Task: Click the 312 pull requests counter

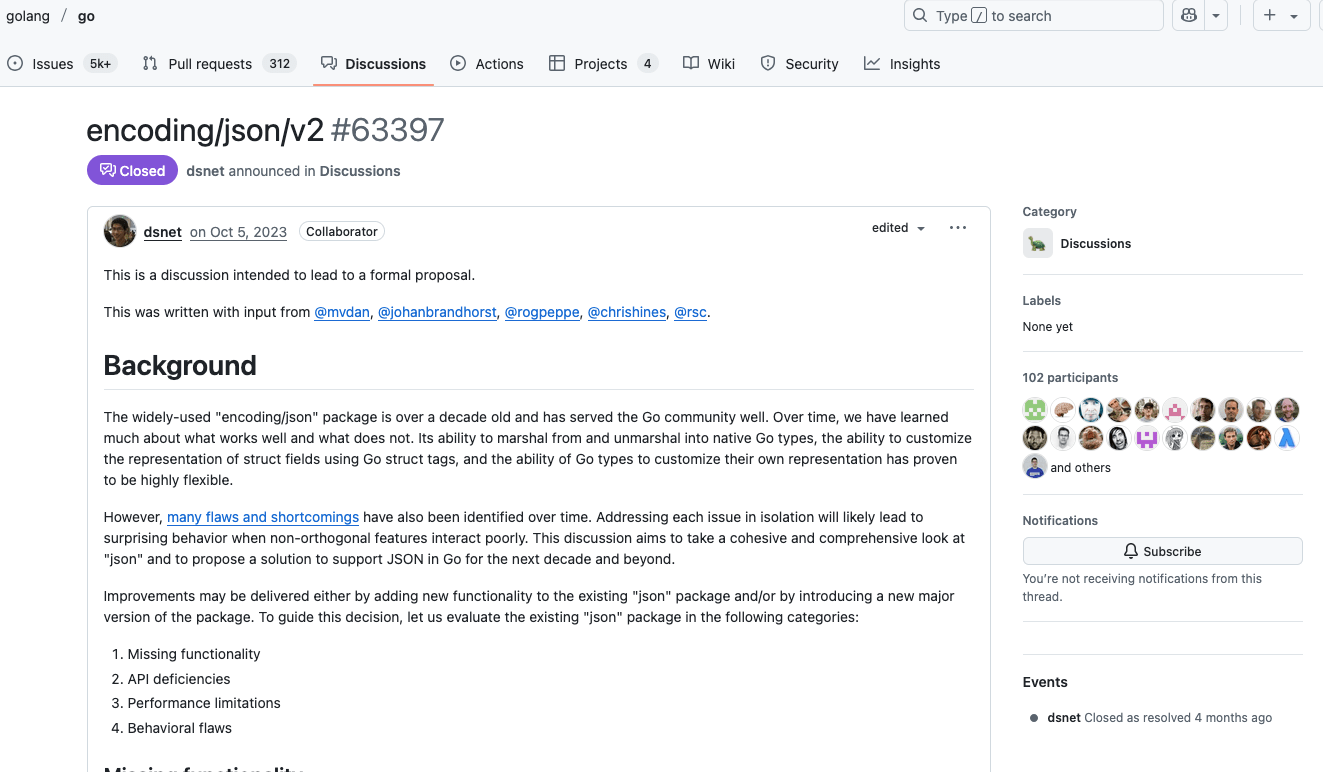Action: (x=279, y=64)
